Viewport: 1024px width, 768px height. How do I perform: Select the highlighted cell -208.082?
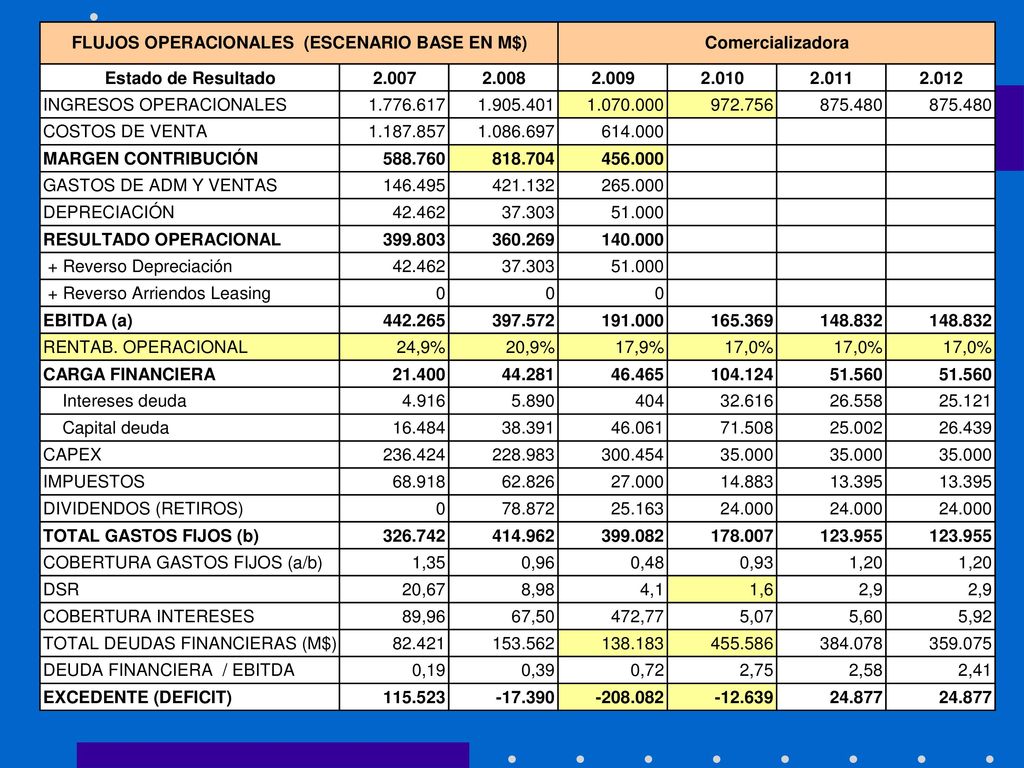[x=613, y=697]
